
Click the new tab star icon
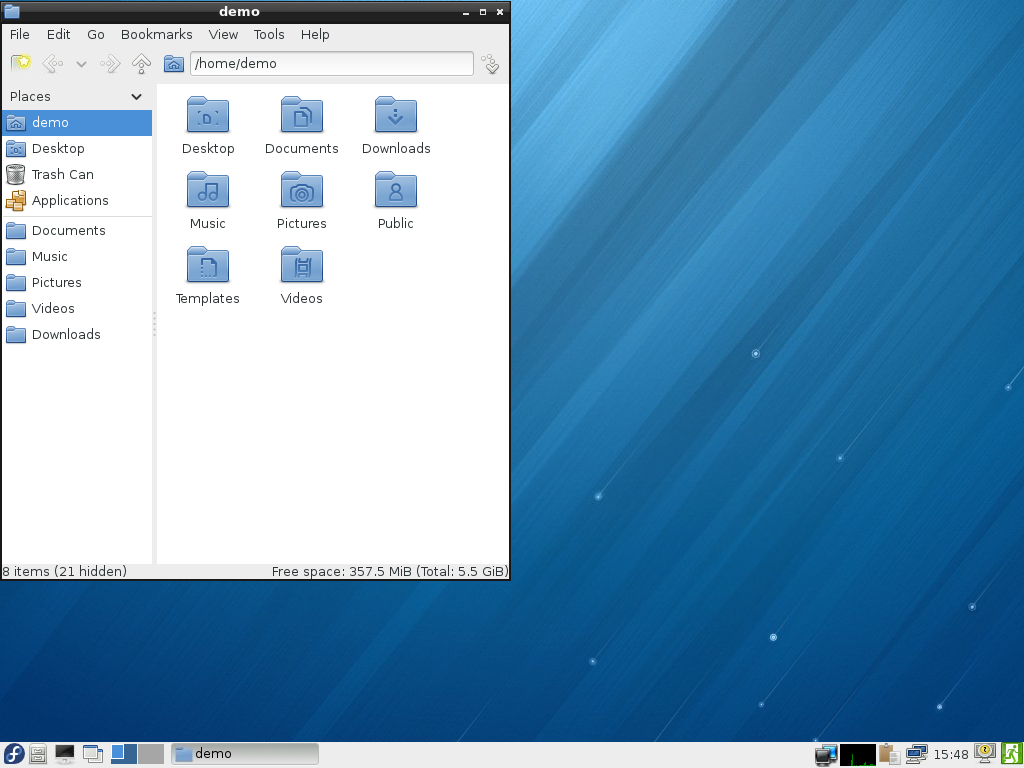[x=21, y=63]
